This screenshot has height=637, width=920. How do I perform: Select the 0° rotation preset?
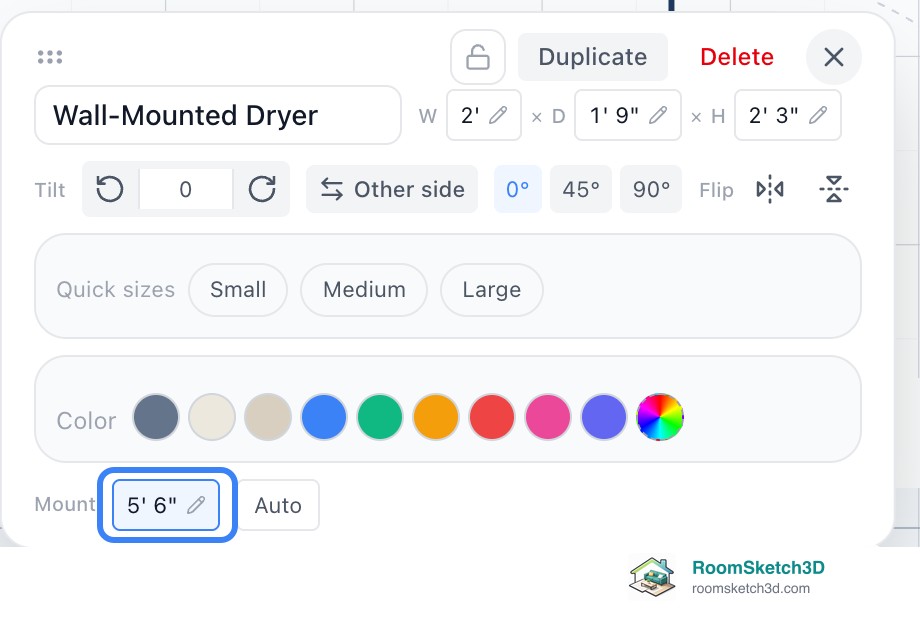(x=518, y=189)
